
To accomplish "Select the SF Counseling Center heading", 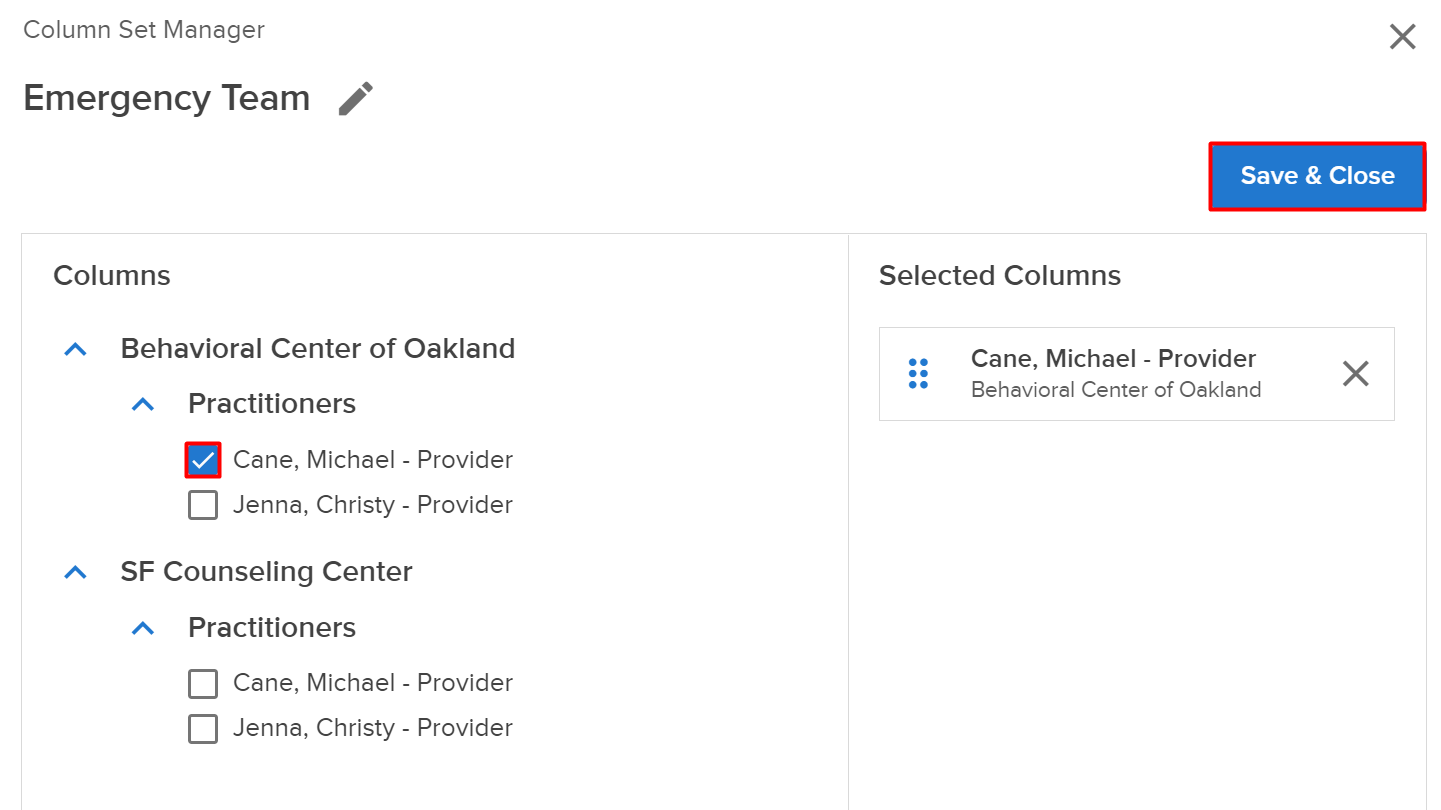I will pyautogui.click(x=266, y=572).
